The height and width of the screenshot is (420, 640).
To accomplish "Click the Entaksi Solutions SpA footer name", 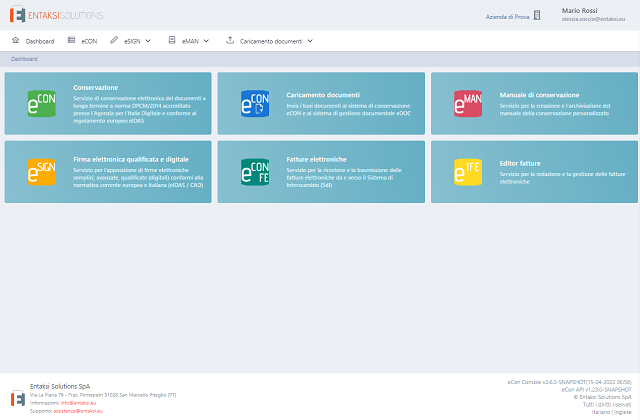I will 60,386.
